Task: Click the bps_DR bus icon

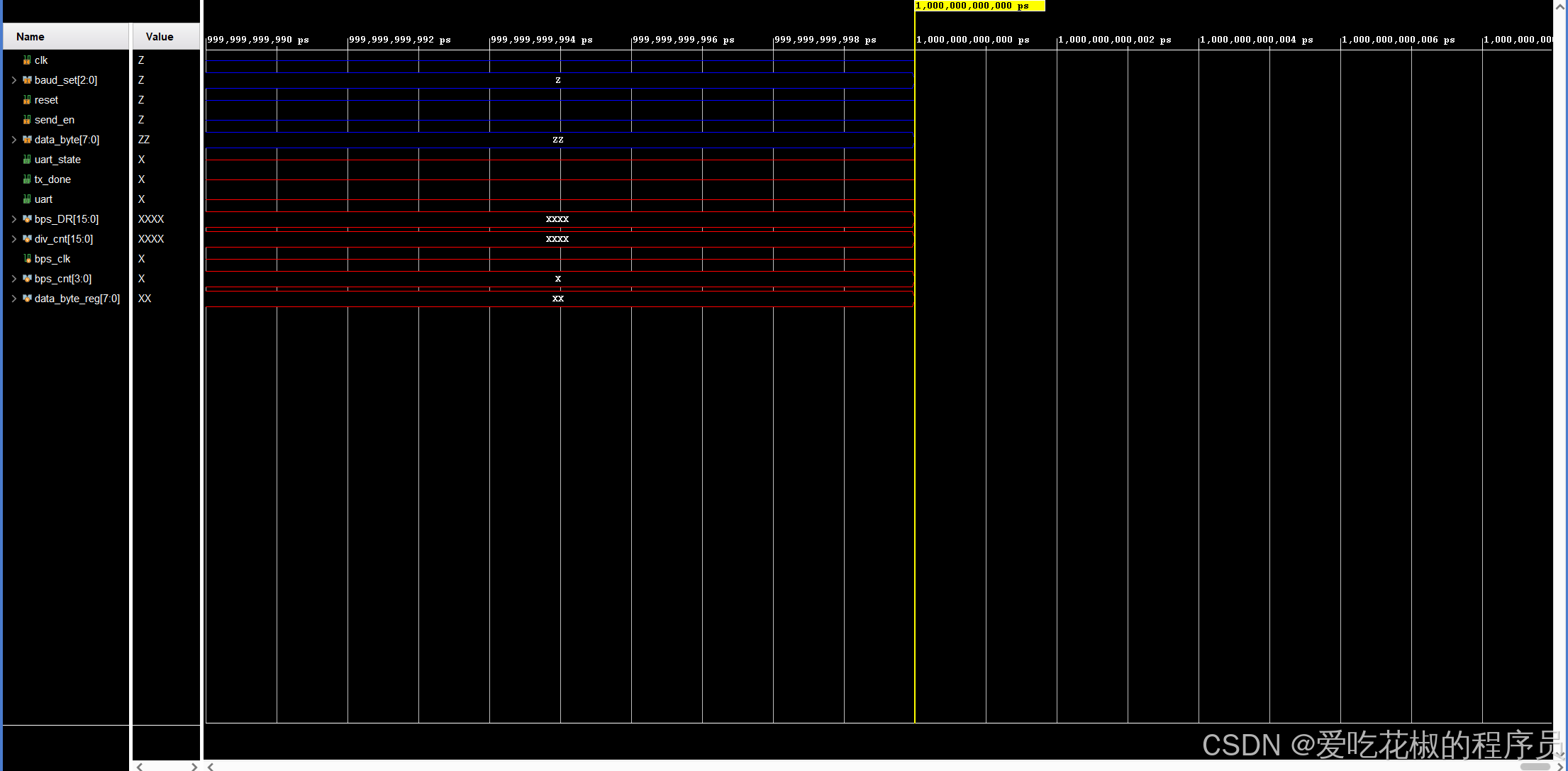Action: click(27, 219)
